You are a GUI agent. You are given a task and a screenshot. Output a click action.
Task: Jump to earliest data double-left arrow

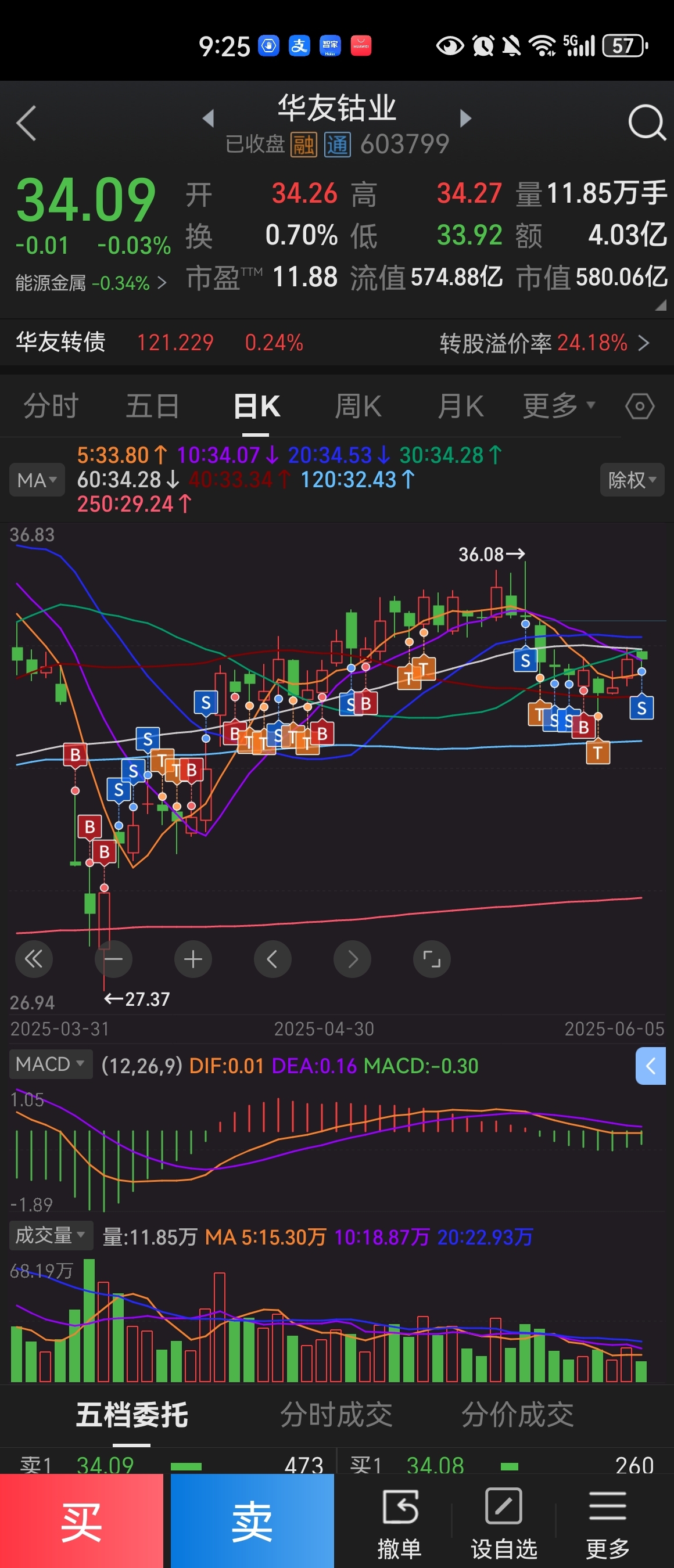pos(34,959)
